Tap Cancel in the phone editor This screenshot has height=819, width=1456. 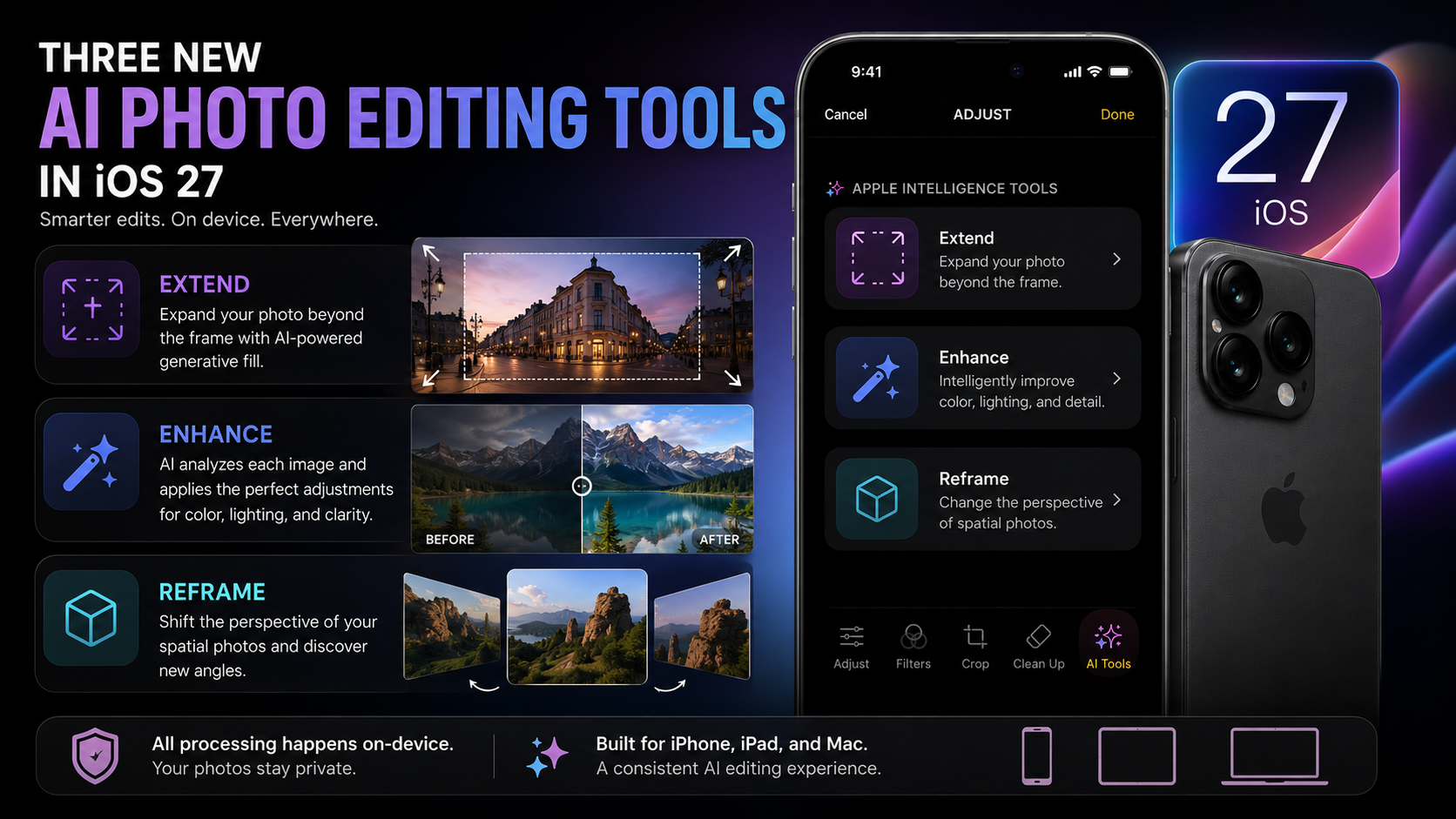pos(846,114)
